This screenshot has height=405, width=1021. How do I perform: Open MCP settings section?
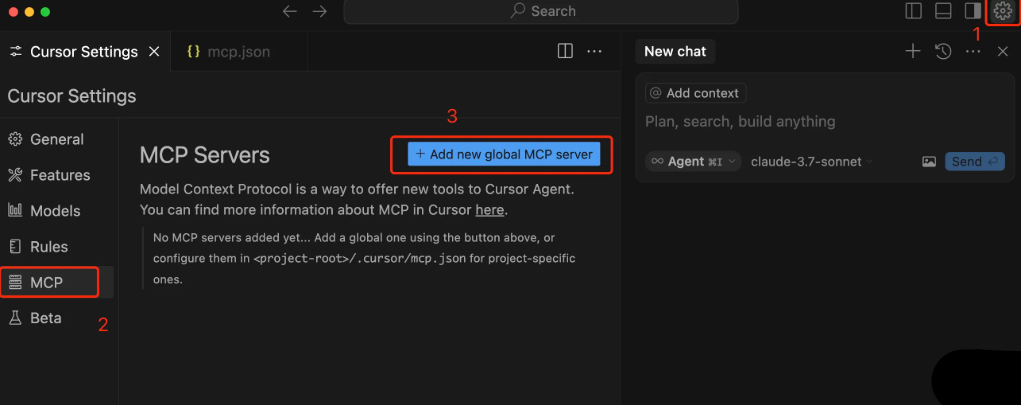(57, 283)
